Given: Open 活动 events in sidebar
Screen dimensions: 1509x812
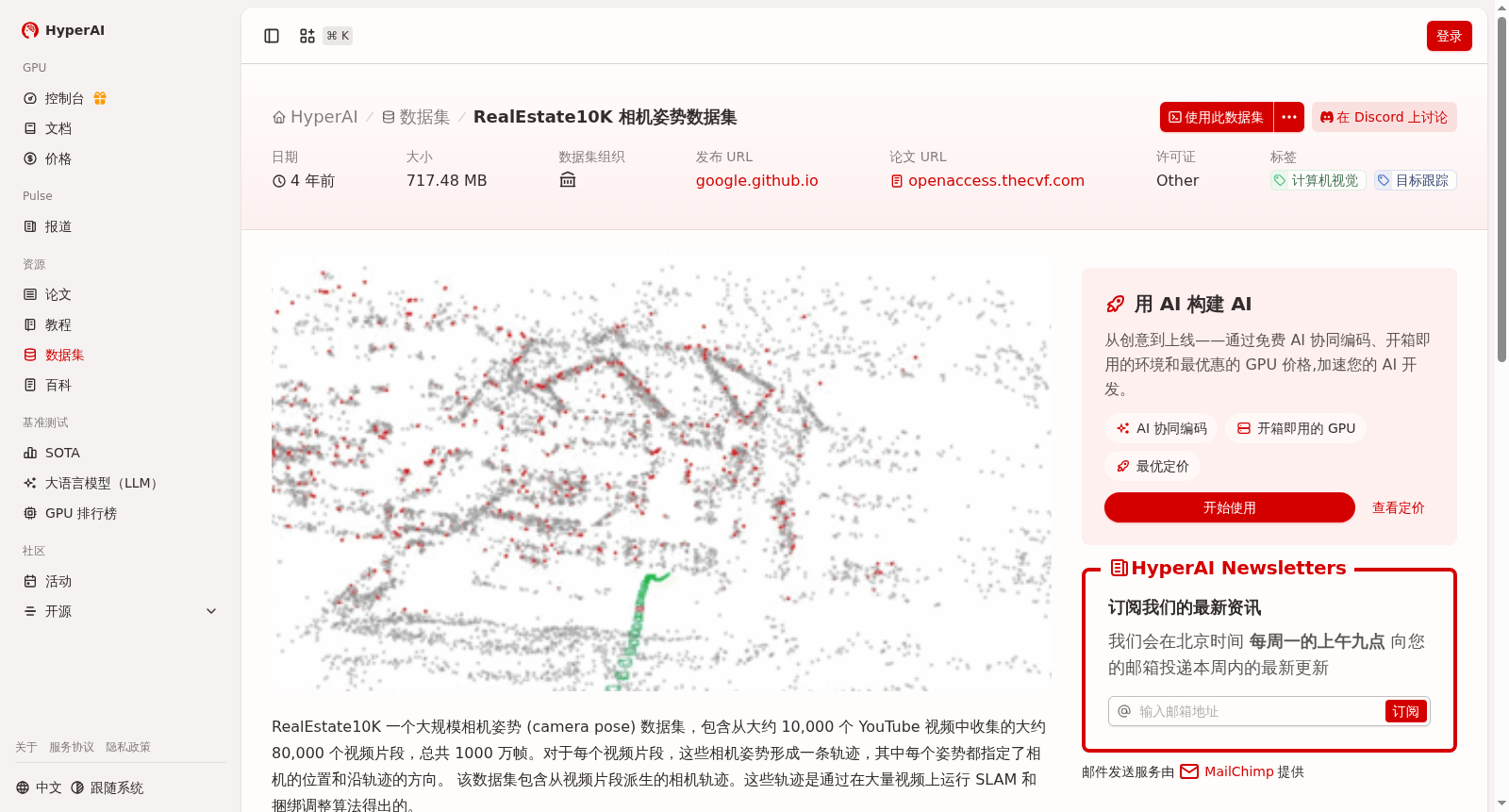Looking at the screenshot, I should click(x=121, y=581).
